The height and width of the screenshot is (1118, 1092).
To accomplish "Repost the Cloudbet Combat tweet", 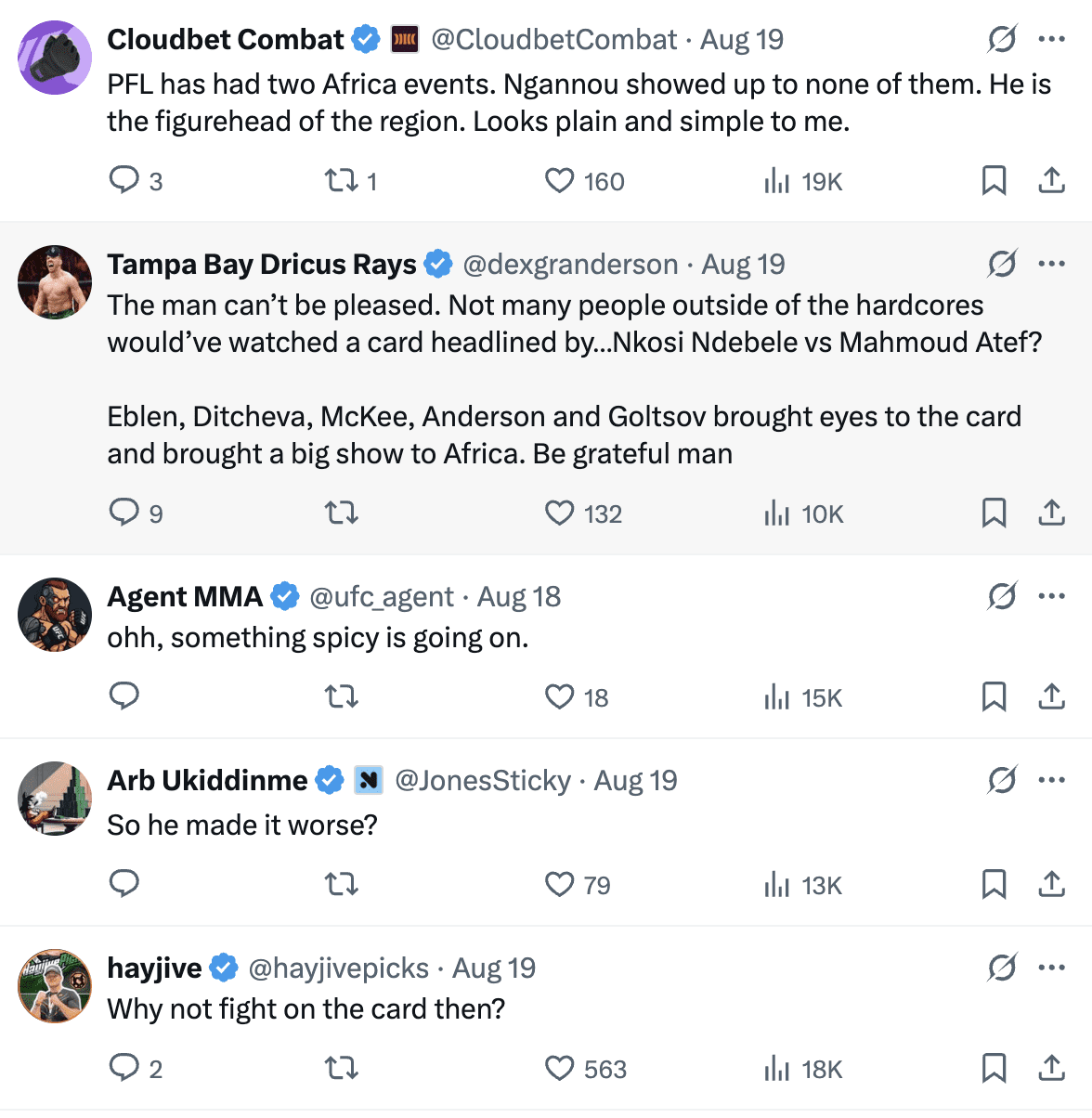I will pos(341,180).
